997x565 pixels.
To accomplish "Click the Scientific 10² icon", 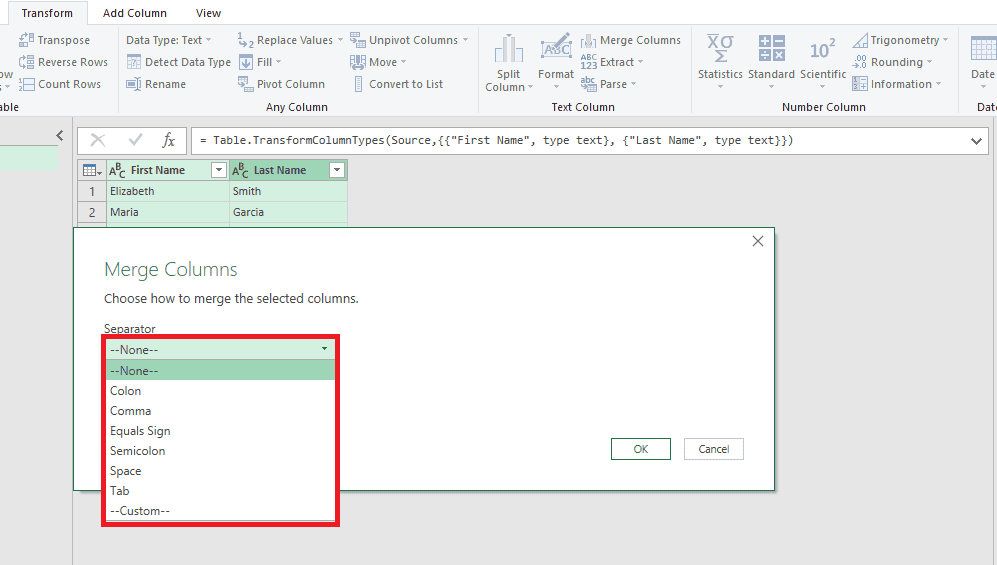I will point(823,49).
